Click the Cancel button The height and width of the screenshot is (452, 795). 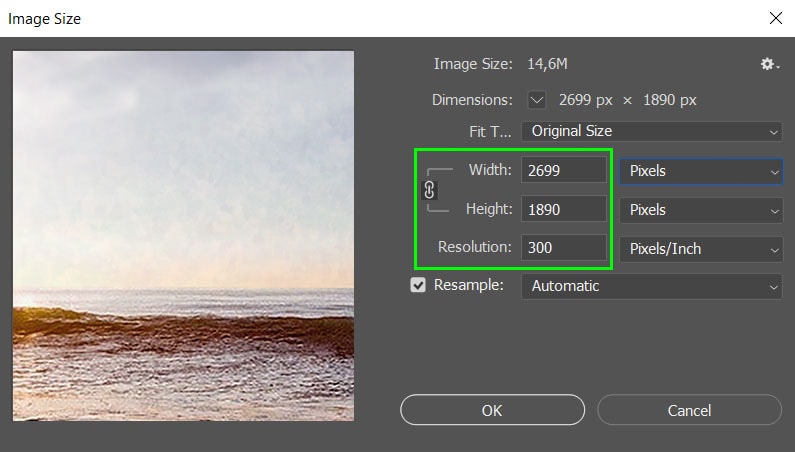(690, 410)
